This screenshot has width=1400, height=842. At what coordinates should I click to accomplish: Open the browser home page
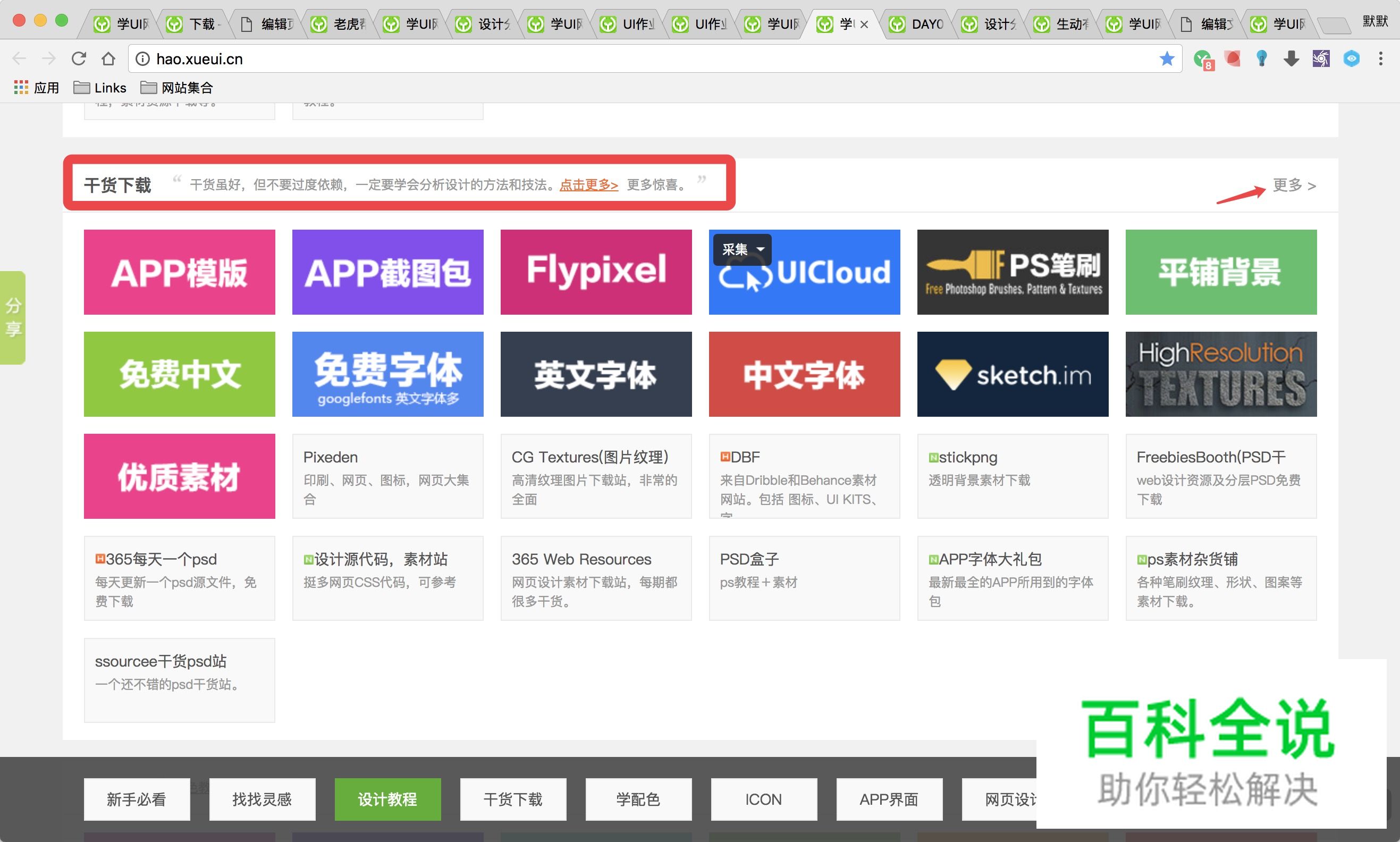point(108,58)
